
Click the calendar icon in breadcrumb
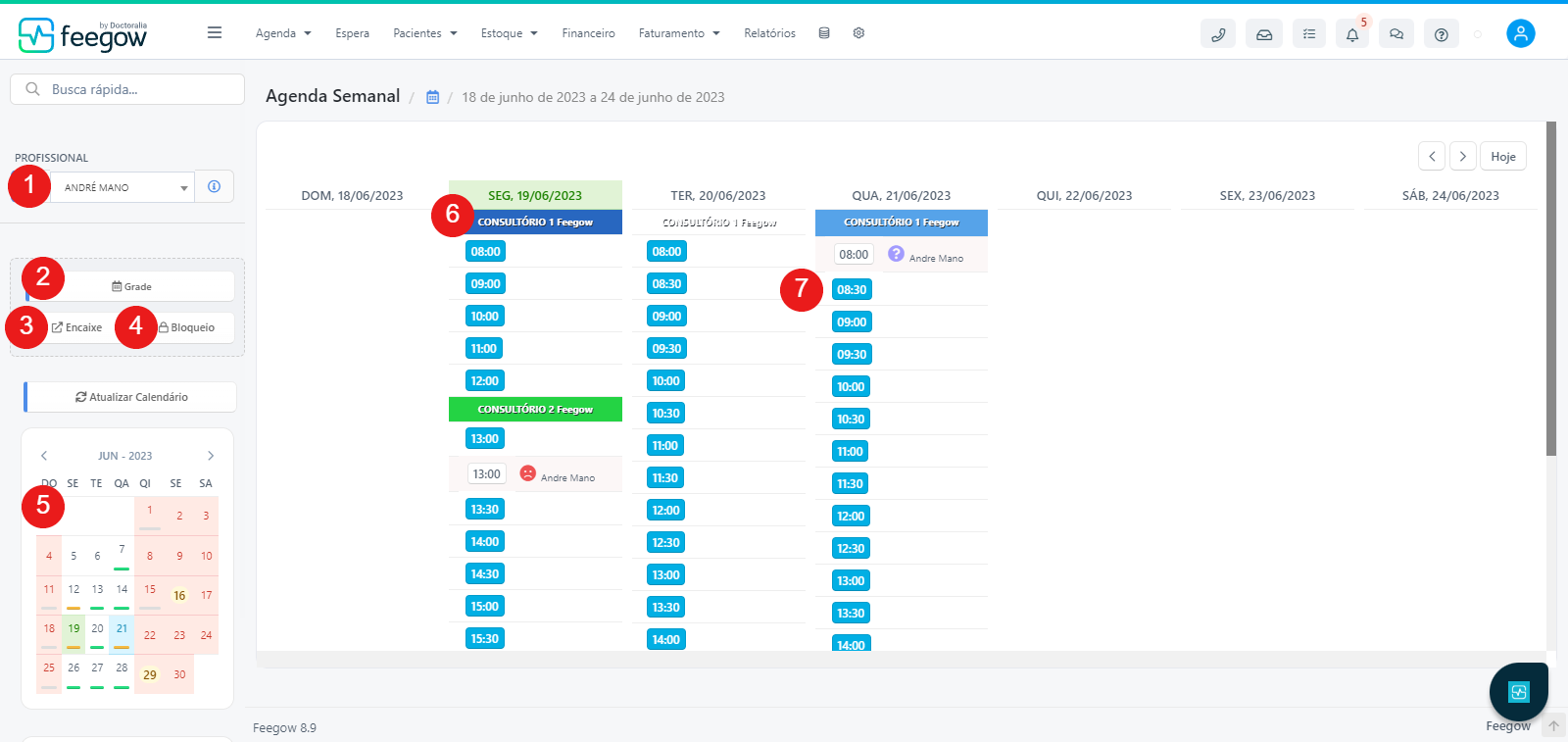click(432, 97)
